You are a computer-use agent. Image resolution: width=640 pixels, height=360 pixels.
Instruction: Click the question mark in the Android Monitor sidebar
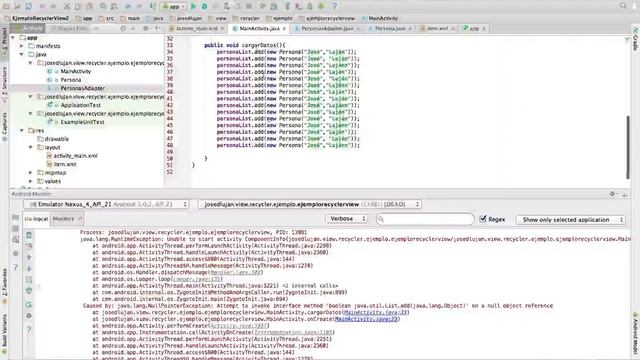coord(16,267)
